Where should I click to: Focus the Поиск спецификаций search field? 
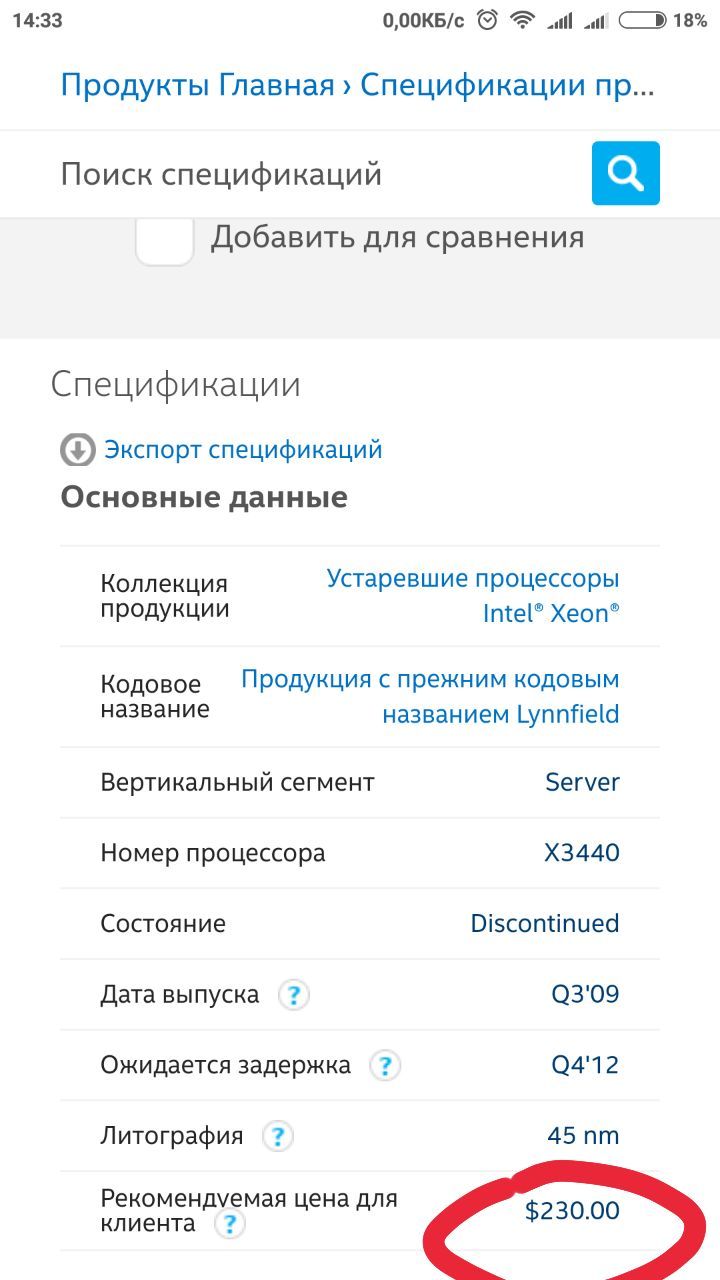pos(310,174)
